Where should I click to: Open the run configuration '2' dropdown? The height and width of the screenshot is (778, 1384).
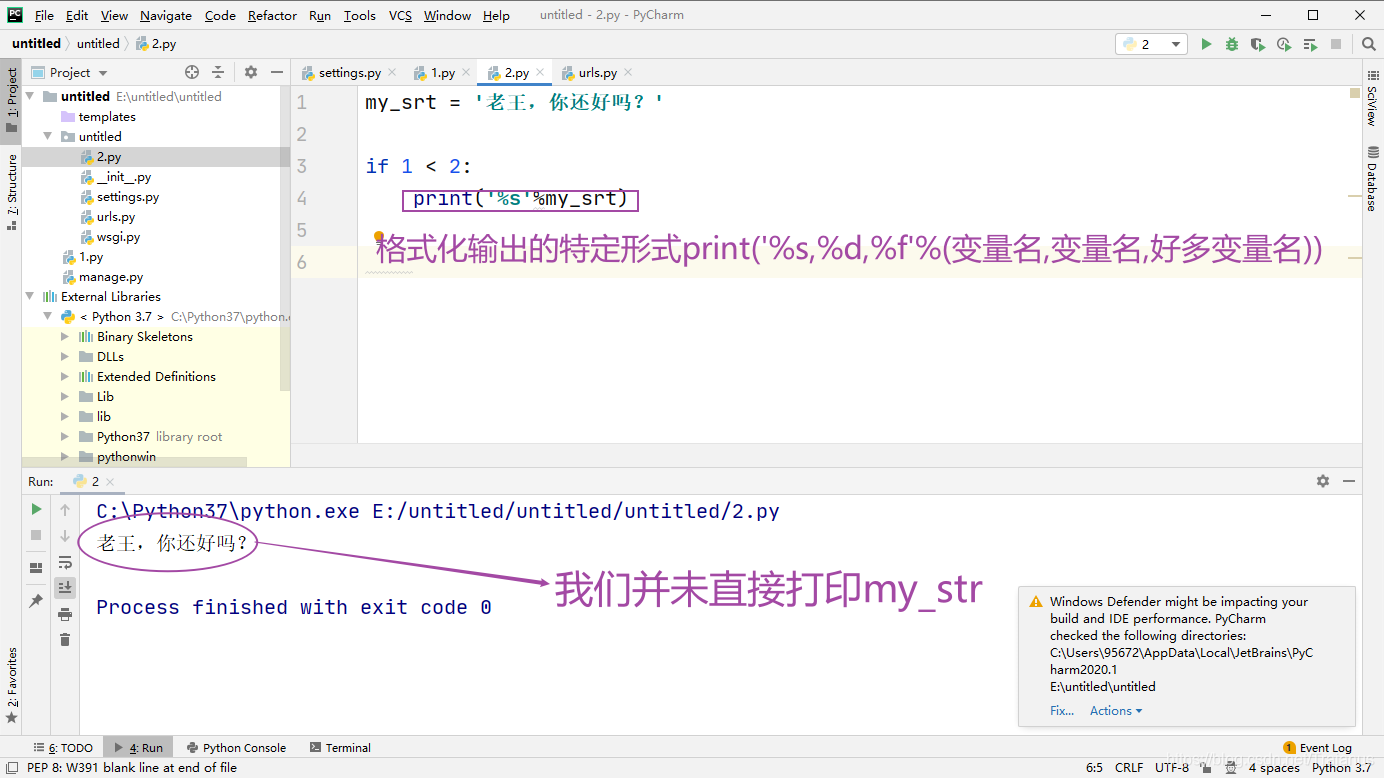tap(1152, 44)
